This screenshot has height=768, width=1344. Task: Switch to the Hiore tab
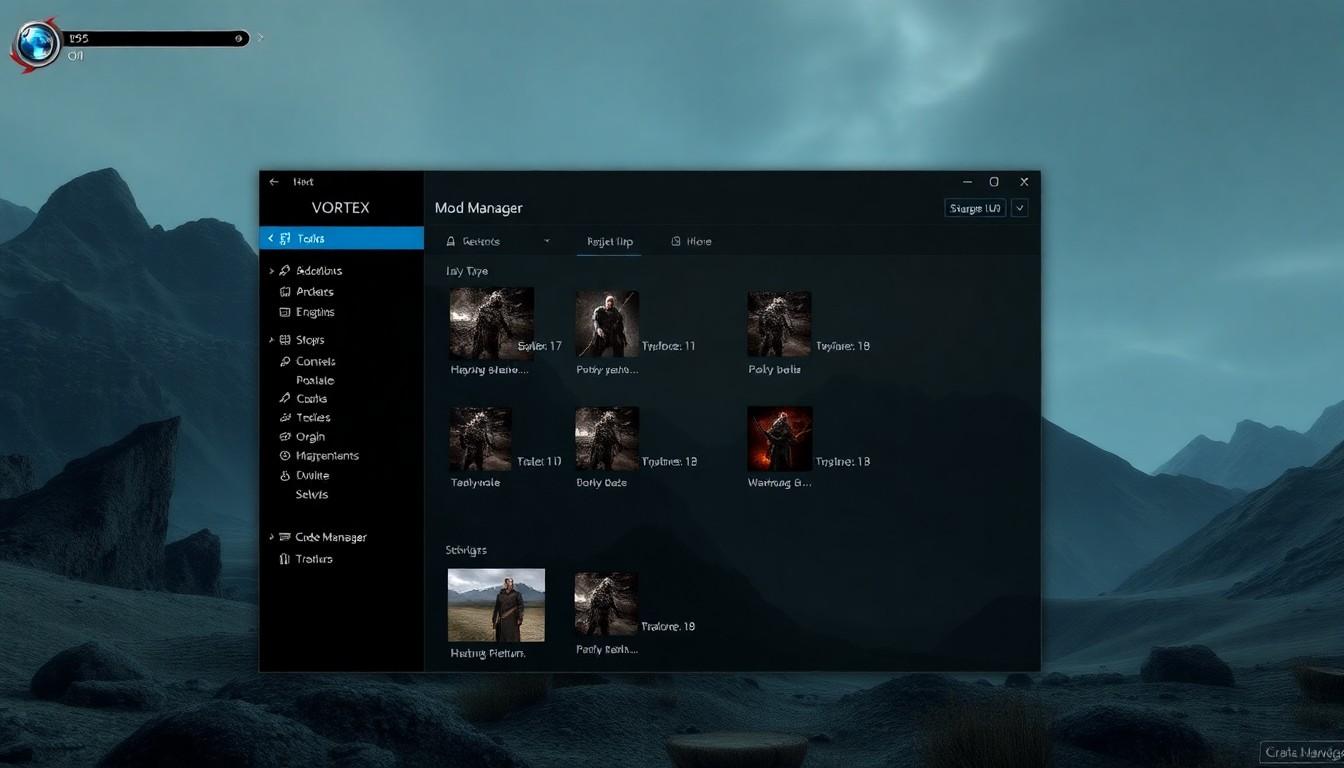(691, 241)
